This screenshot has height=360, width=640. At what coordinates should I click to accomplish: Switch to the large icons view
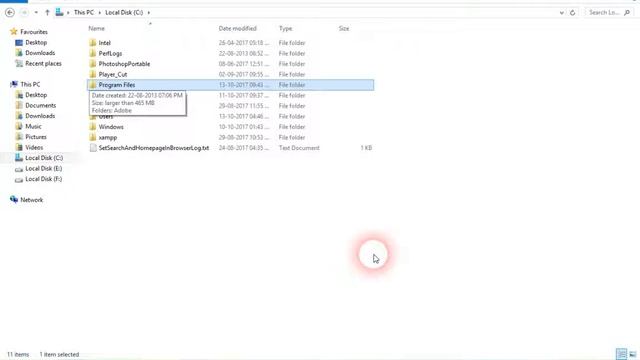coord(633,354)
